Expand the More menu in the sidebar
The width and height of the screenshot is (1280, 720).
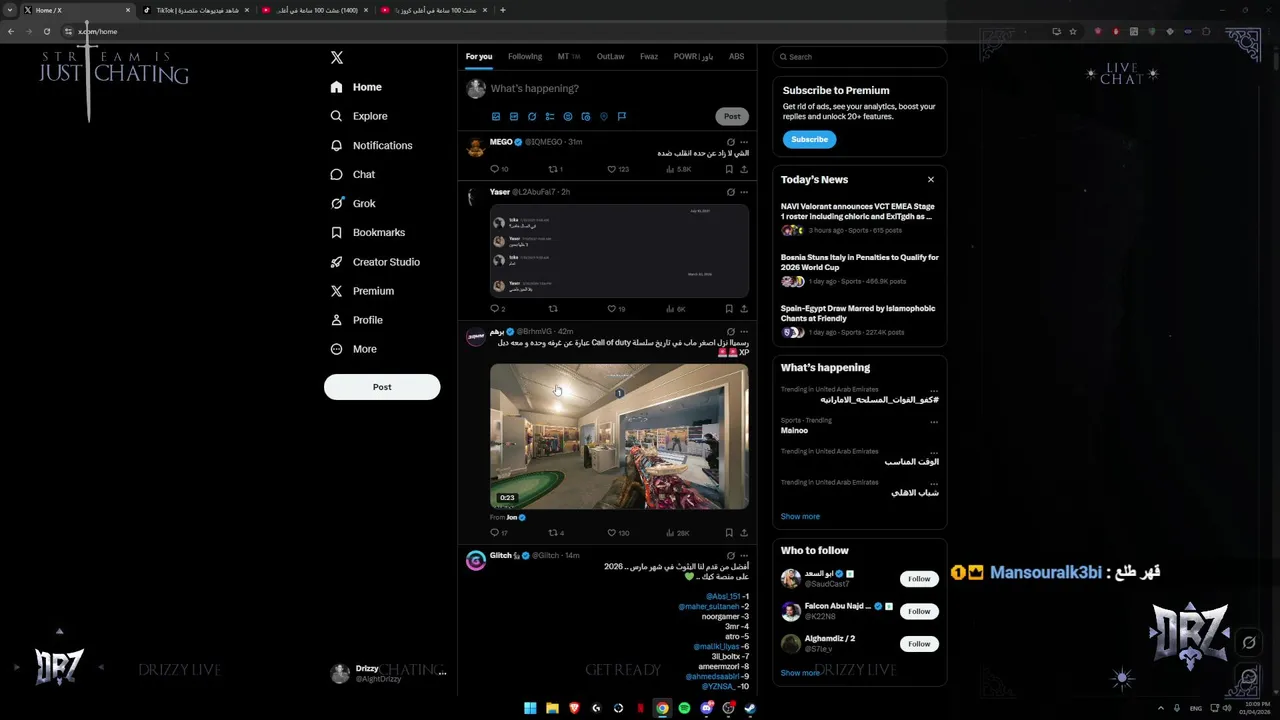(x=353, y=349)
